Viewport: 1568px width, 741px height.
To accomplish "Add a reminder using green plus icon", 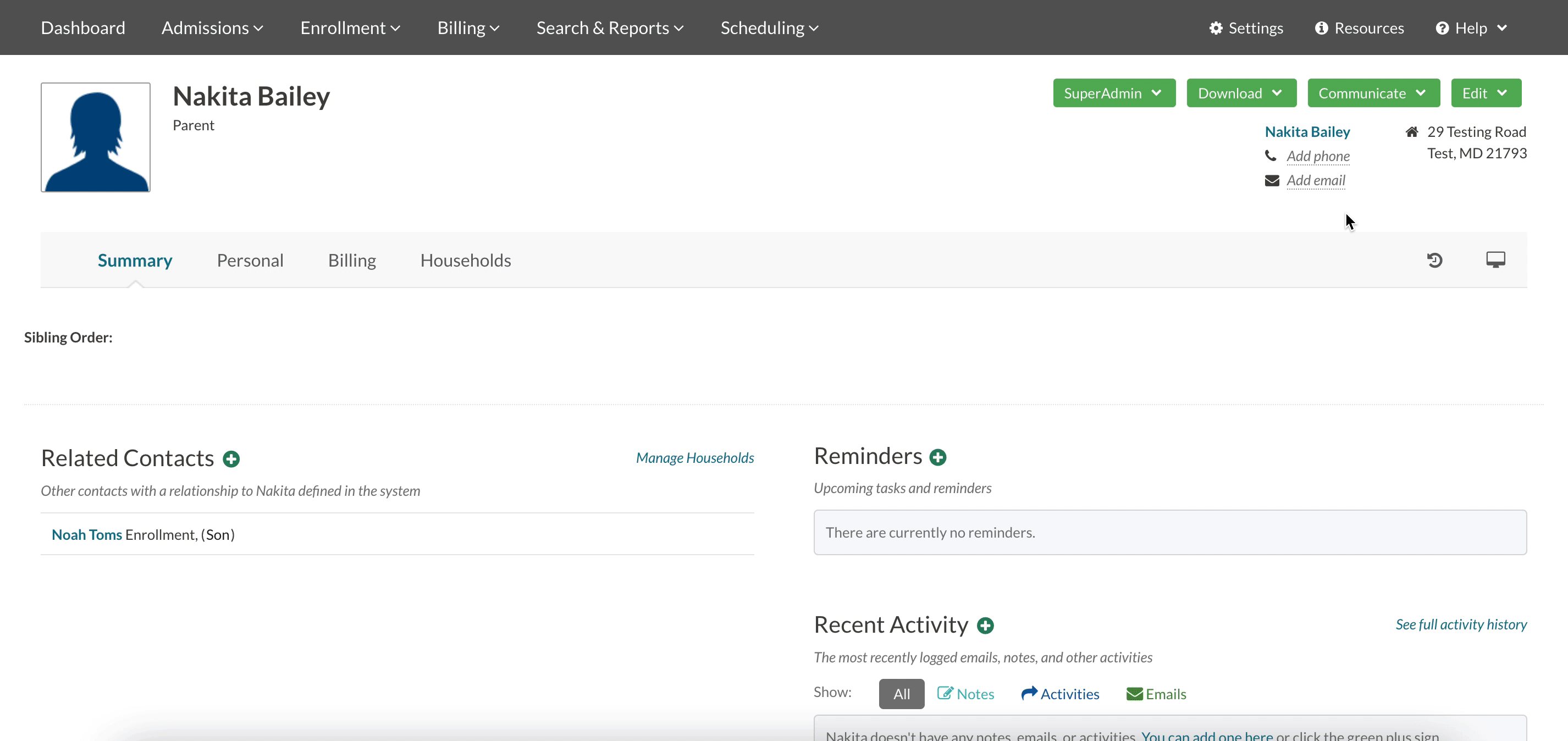I will pyautogui.click(x=938, y=457).
